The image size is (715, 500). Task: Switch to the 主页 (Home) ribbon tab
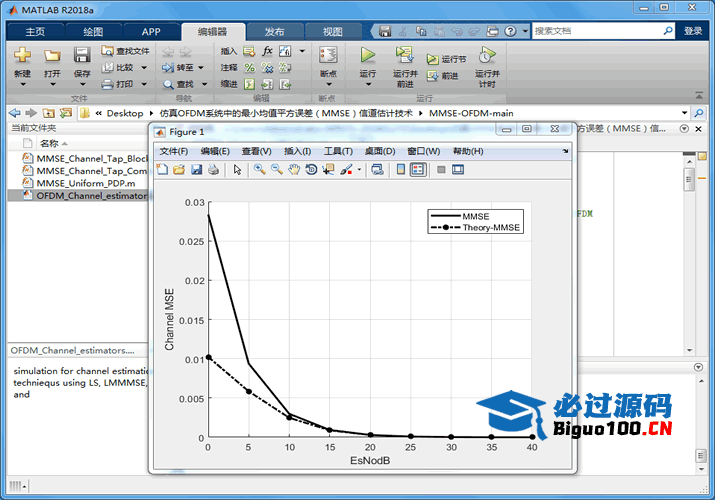(35, 31)
